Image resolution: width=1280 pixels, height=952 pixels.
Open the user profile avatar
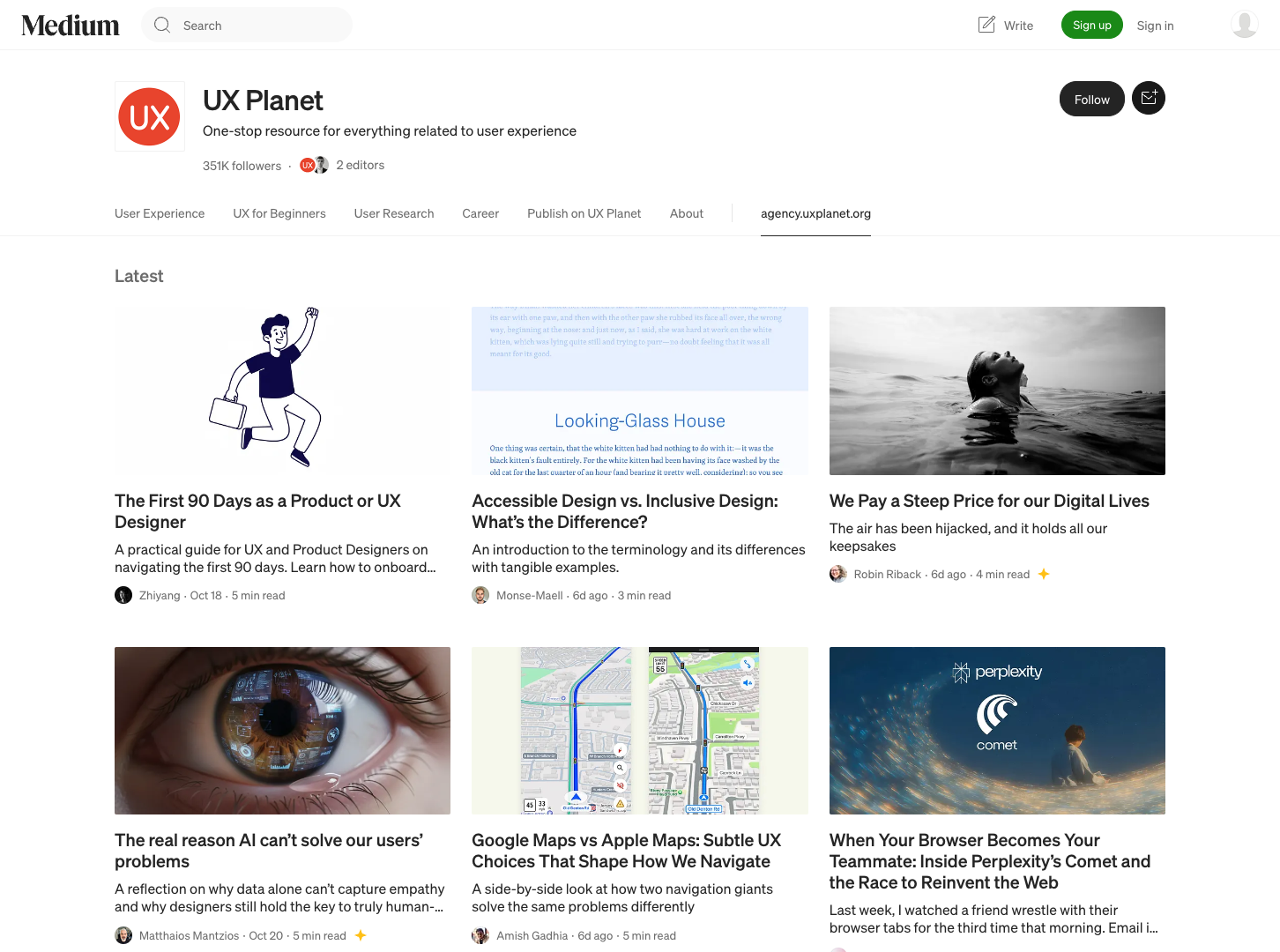(x=1244, y=25)
